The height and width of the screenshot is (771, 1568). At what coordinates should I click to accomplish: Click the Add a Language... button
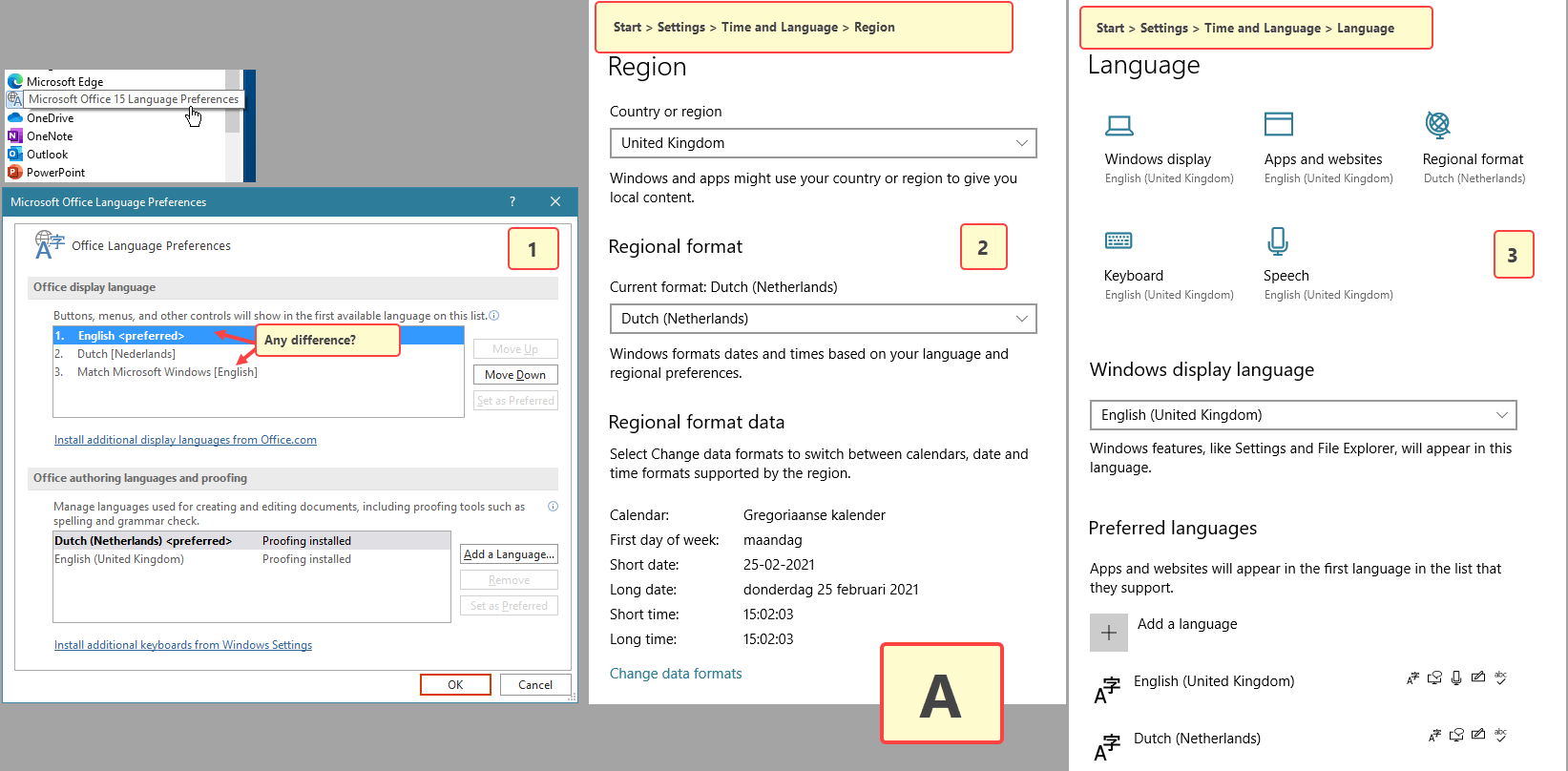pyautogui.click(x=509, y=554)
